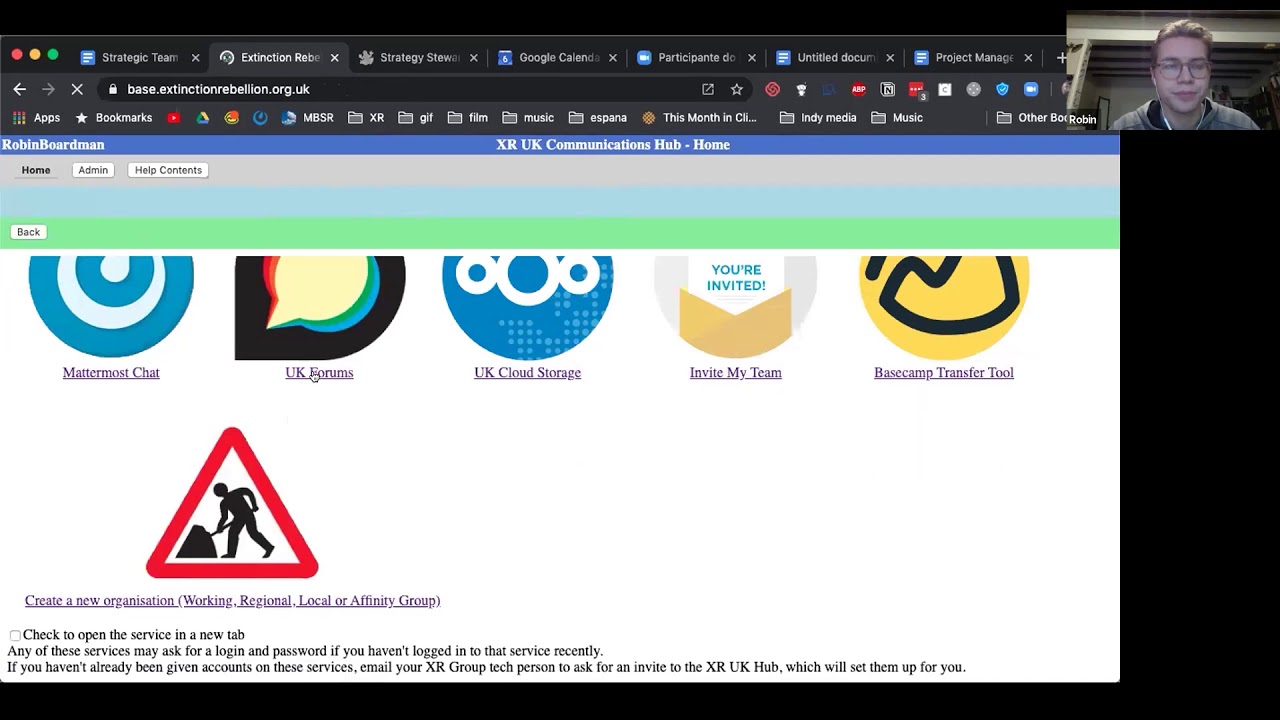Viewport: 1280px width, 720px height.
Task: Open the YouTube bookmark icon
Action: (173, 117)
